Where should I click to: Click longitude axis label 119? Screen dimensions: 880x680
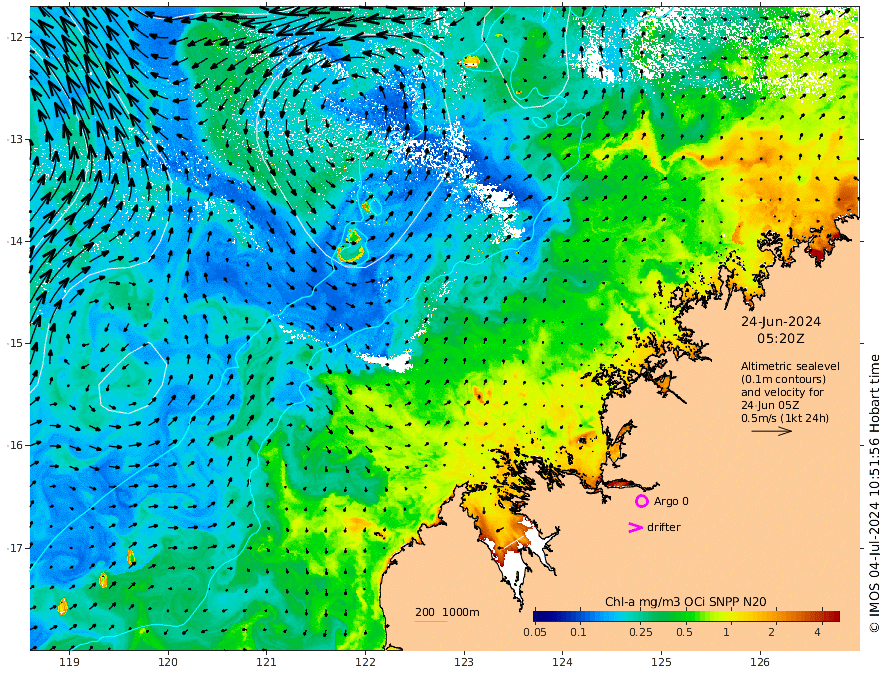click(70, 662)
